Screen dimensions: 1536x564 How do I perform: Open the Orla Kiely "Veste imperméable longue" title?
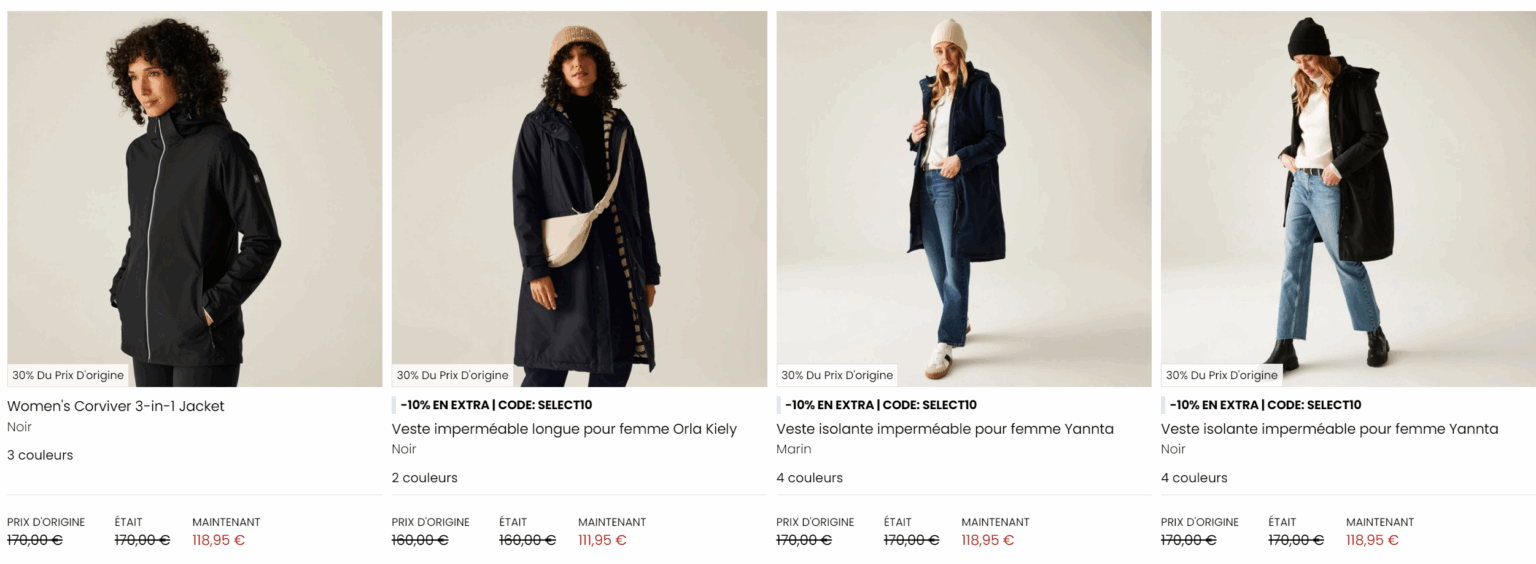click(564, 429)
